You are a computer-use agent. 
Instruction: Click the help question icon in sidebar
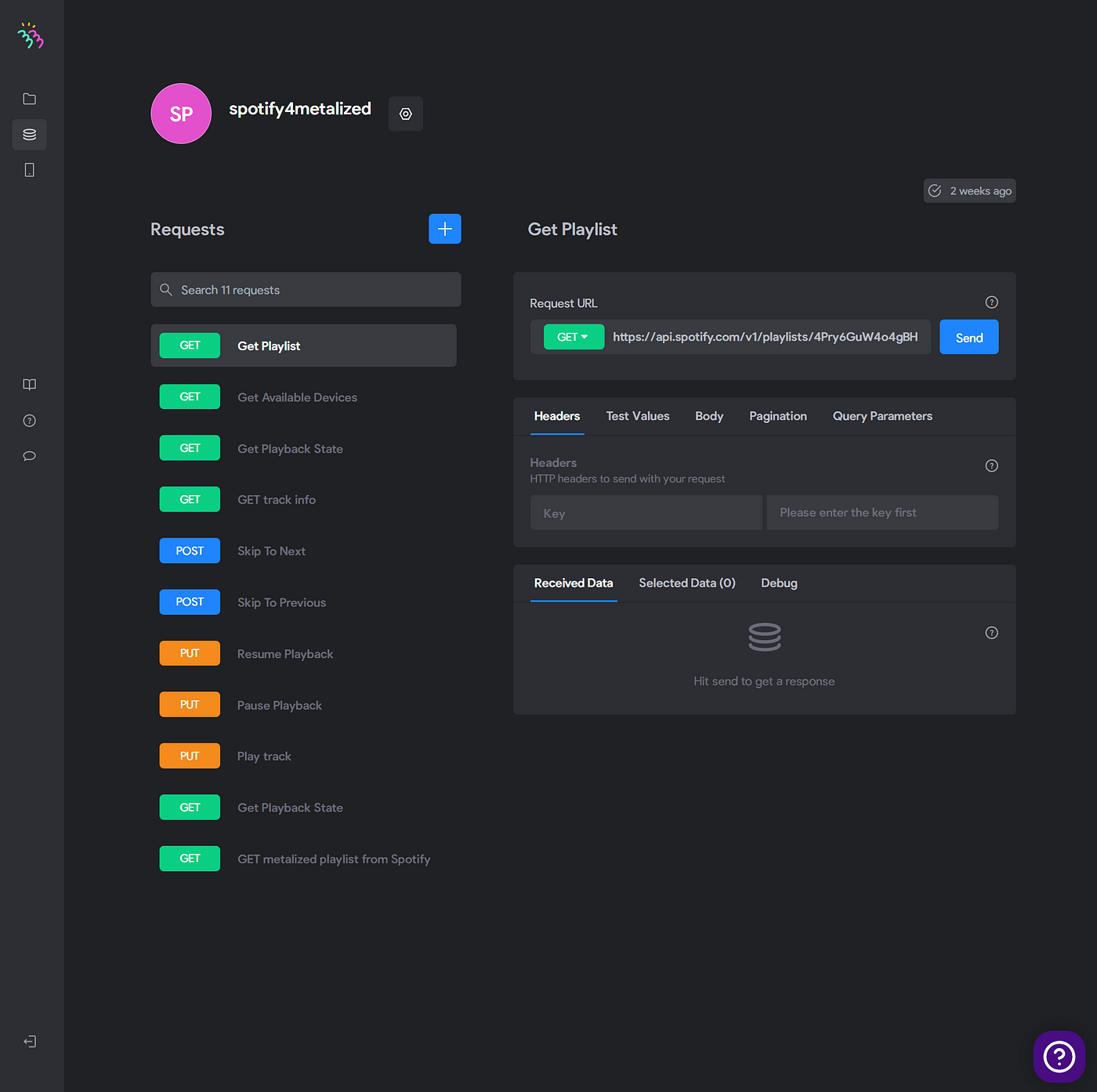(x=30, y=421)
